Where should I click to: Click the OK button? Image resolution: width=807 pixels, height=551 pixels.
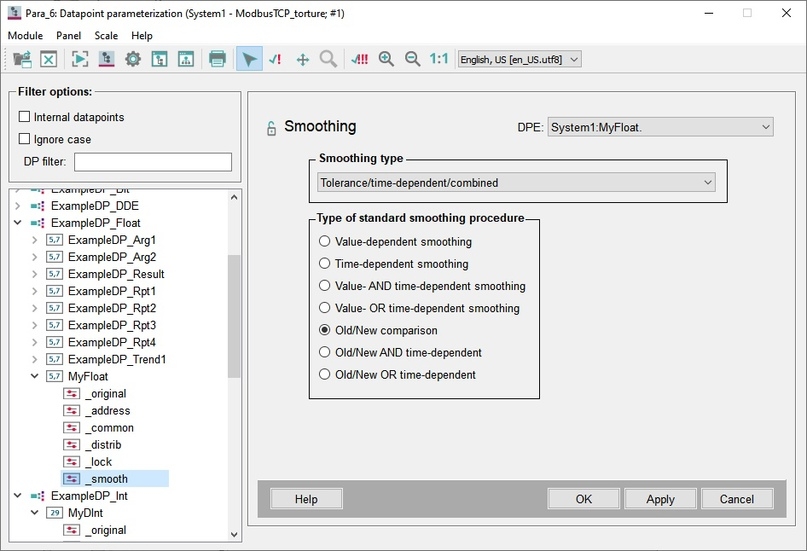[x=584, y=499]
